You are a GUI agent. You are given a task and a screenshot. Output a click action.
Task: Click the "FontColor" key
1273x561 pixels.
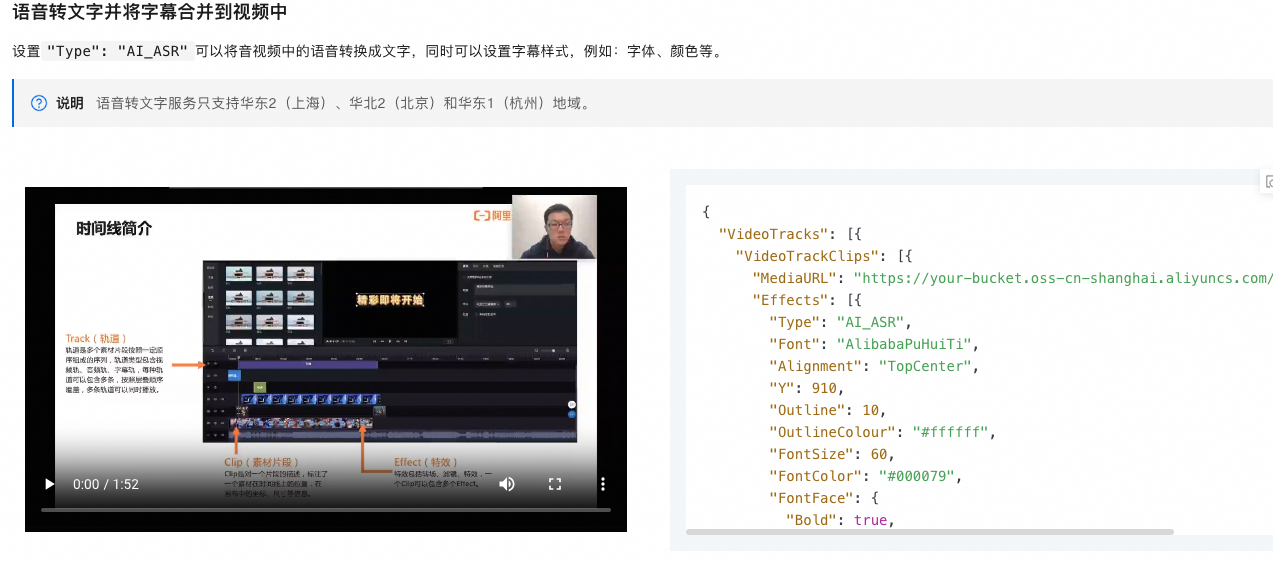click(815, 476)
